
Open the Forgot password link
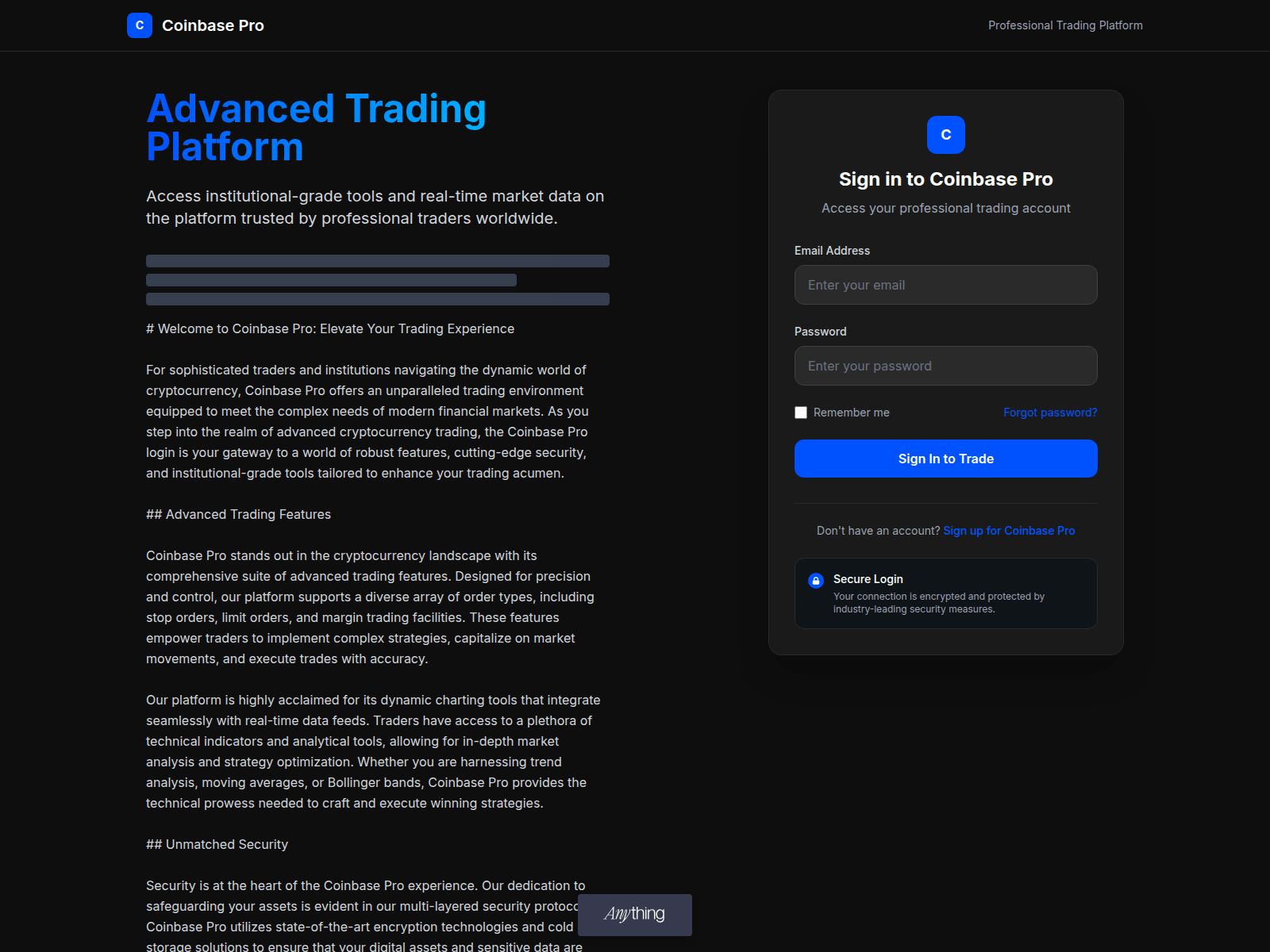click(x=1050, y=413)
